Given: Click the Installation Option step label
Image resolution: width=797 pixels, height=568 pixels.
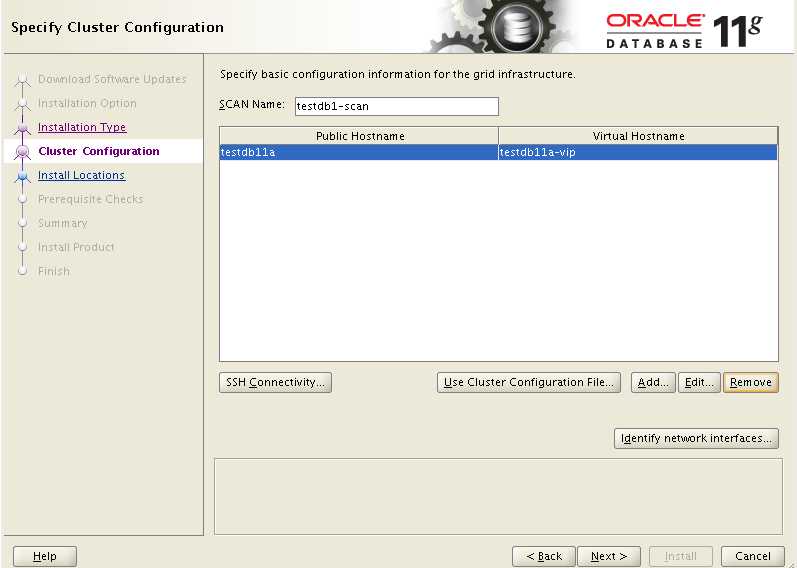Looking at the screenshot, I should (87, 103).
